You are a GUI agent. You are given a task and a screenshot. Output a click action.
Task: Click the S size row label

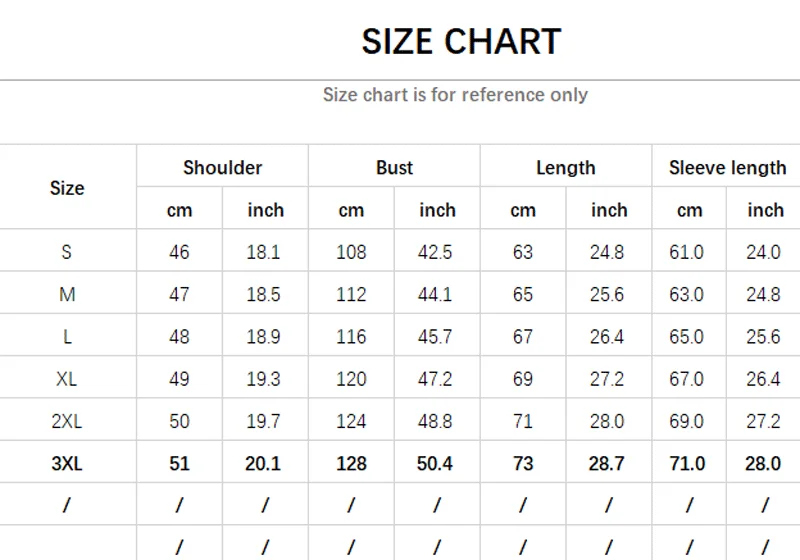[67, 252]
